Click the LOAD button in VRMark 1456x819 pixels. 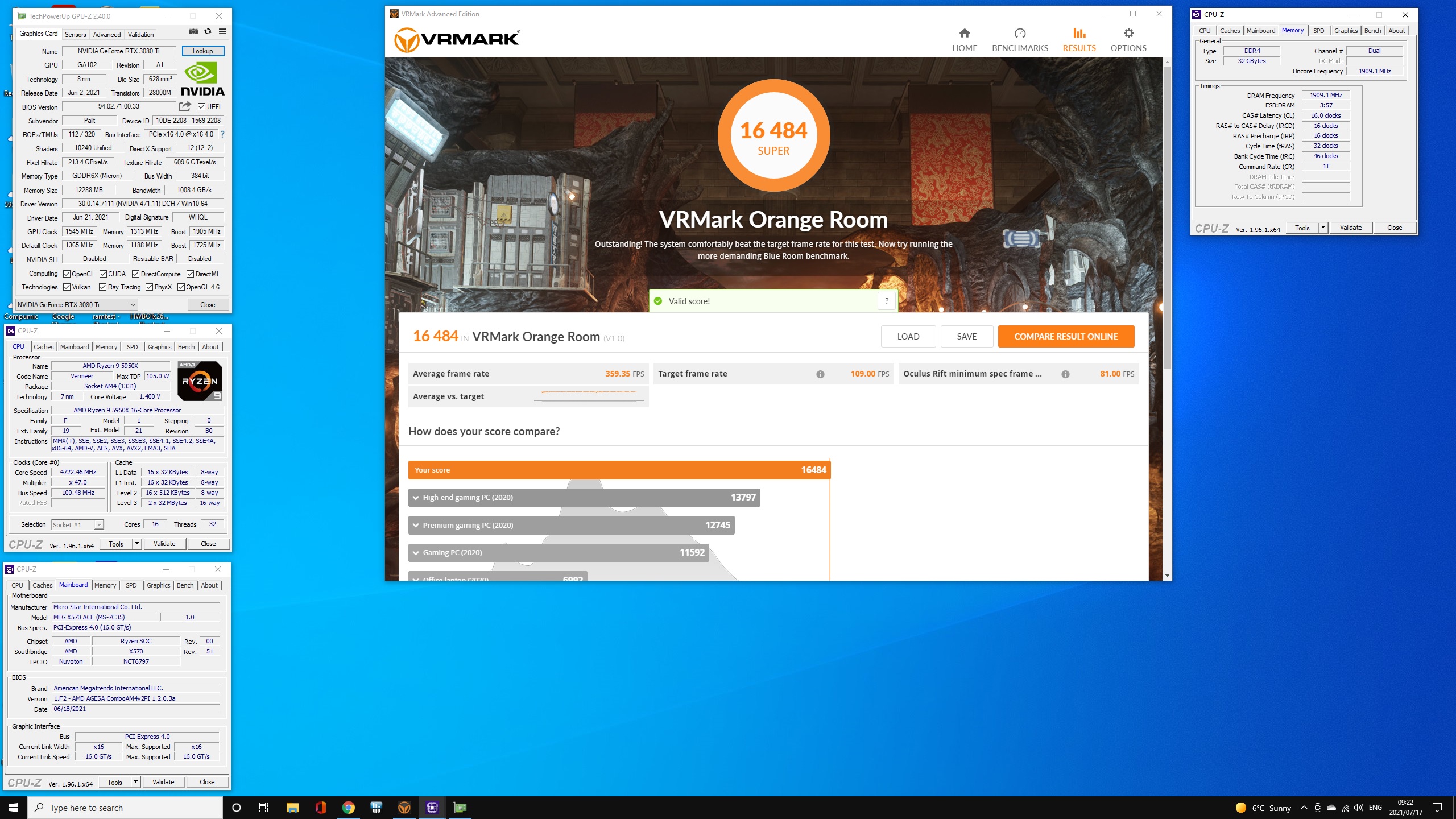tap(908, 337)
